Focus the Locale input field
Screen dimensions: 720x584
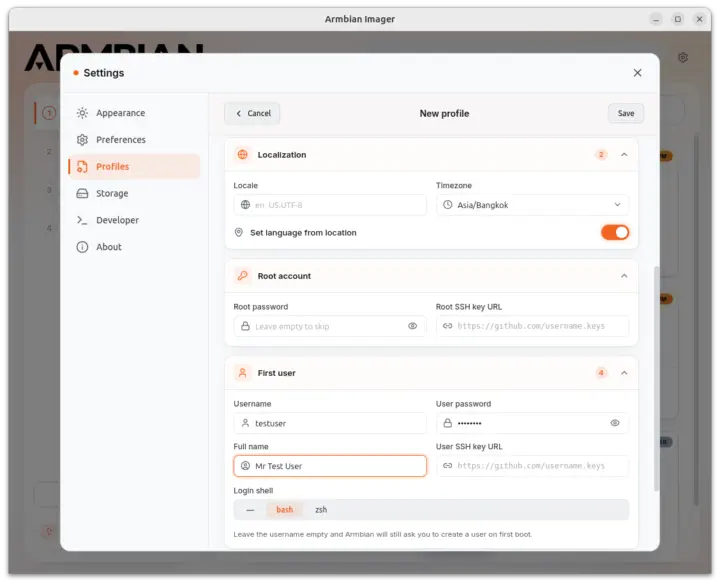pos(330,205)
